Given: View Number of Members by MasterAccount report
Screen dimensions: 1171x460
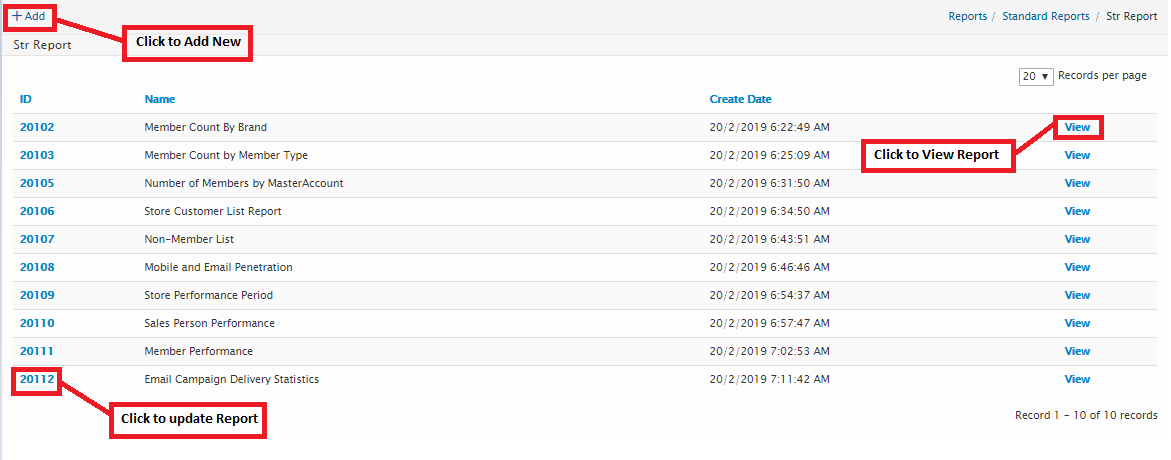Looking at the screenshot, I should [x=1077, y=183].
